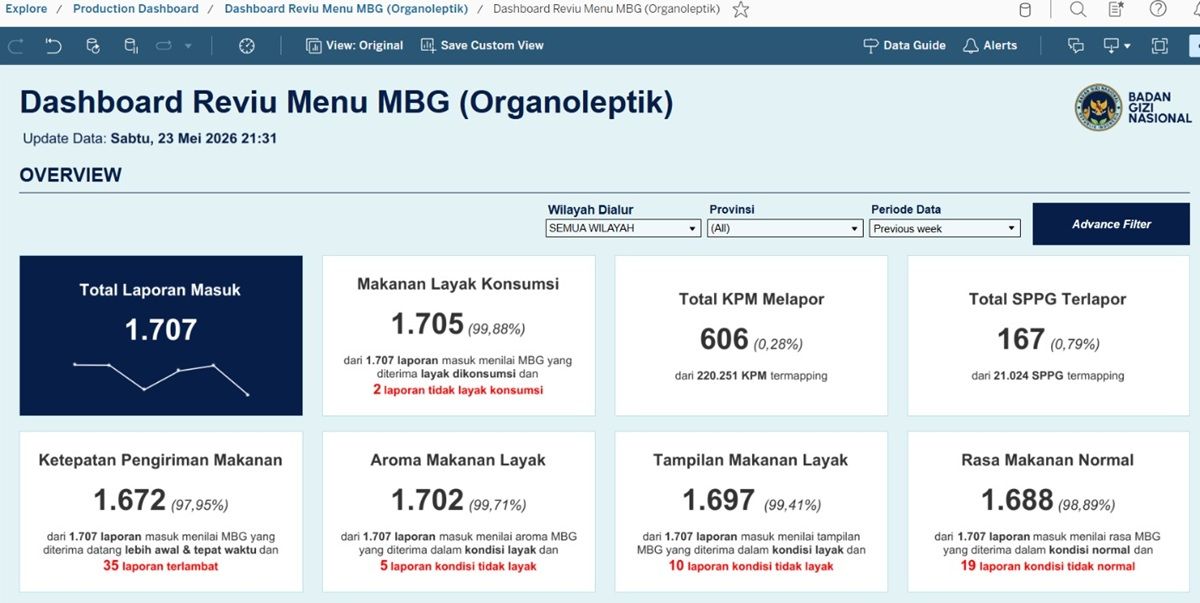Open the View: Original menu
The height and width of the screenshot is (603, 1200).
pos(354,45)
